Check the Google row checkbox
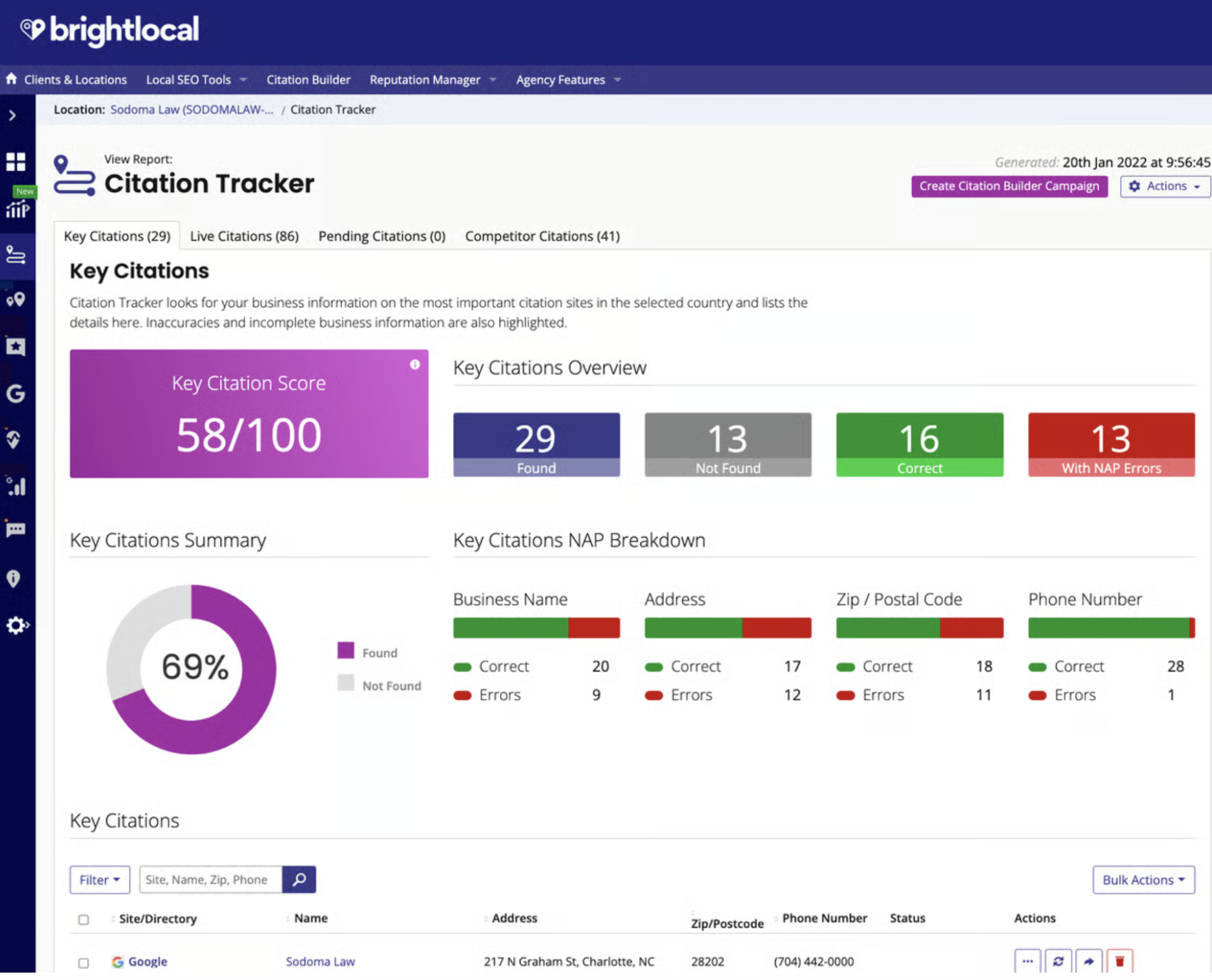 (x=84, y=962)
